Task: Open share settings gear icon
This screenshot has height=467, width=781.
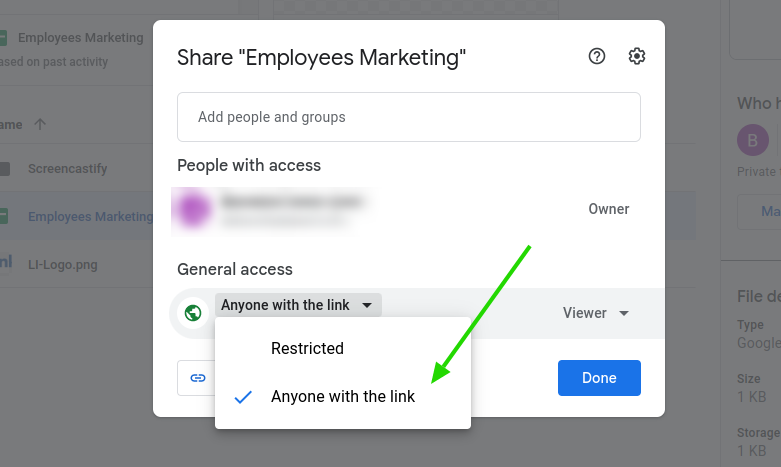Action: click(x=637, y=57)
